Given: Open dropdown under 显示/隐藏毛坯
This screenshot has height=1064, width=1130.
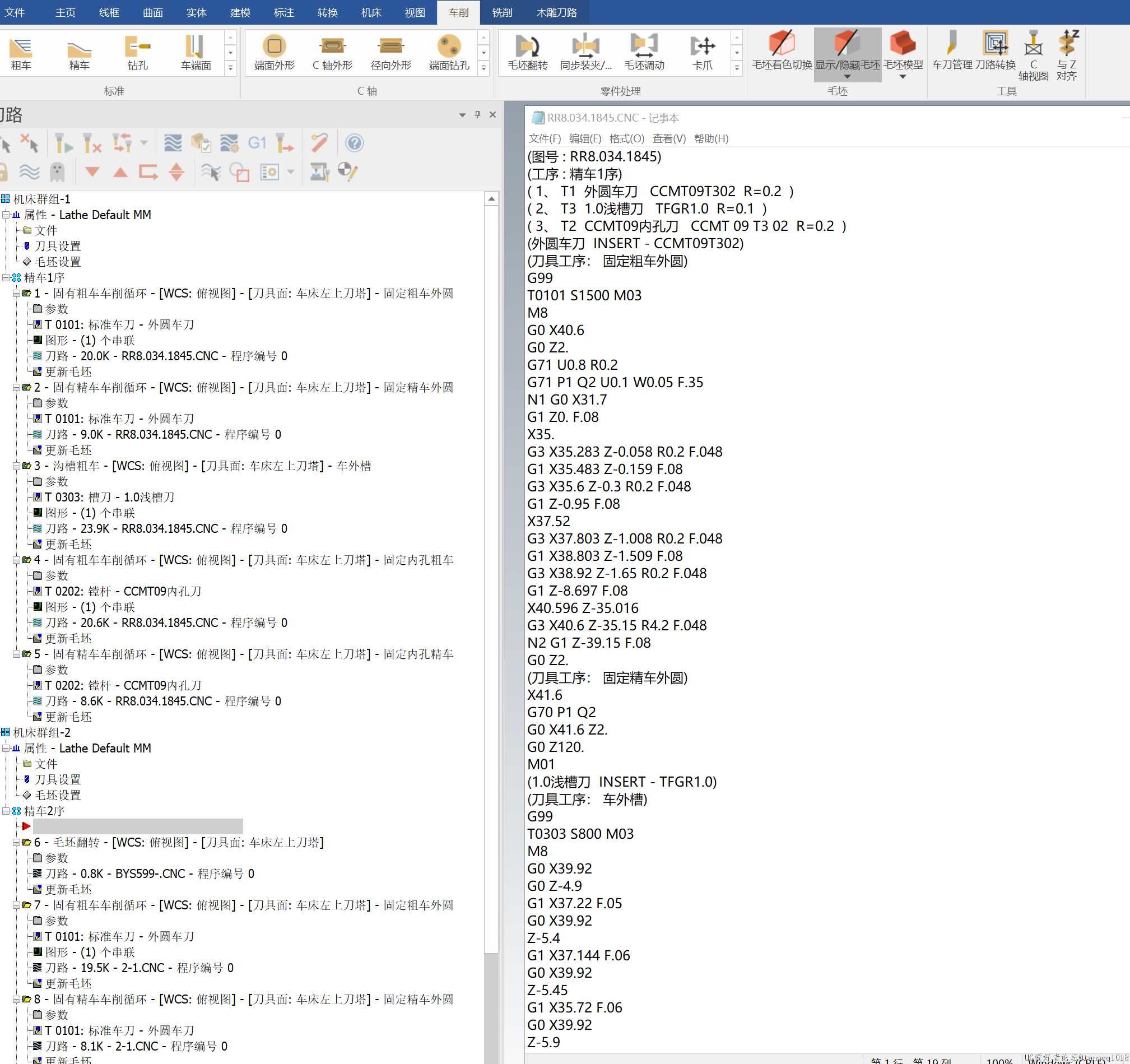Looking at the screenshot, I should (x=847, y=77).
